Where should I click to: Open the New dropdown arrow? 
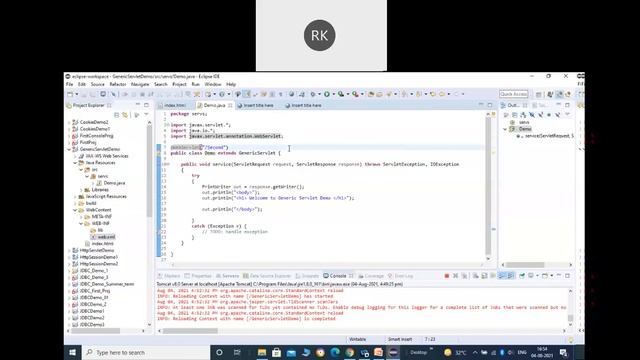[x=77, y=94]
